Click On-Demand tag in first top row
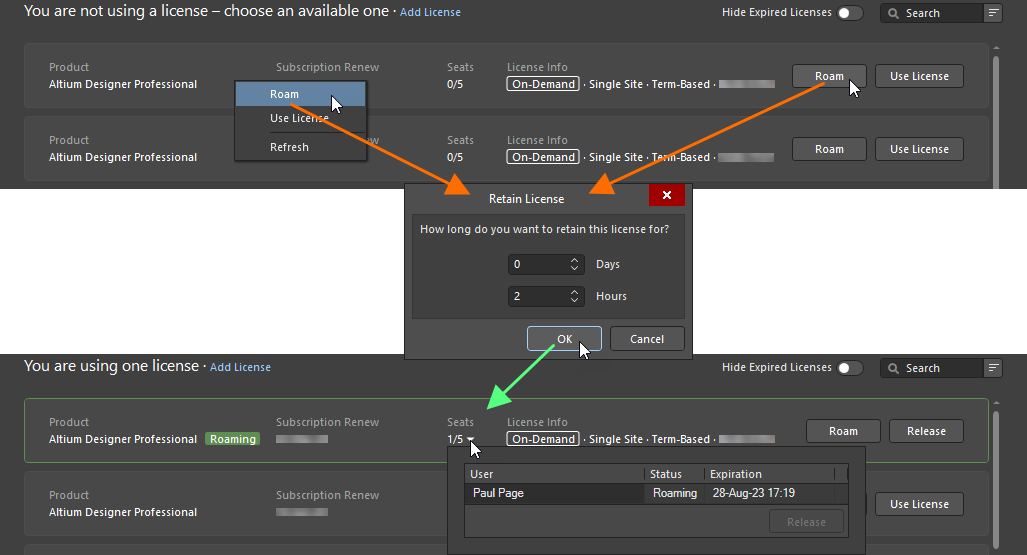Image resolution: width=1027 pixels, height=555 pixels. tap(543, 84)
